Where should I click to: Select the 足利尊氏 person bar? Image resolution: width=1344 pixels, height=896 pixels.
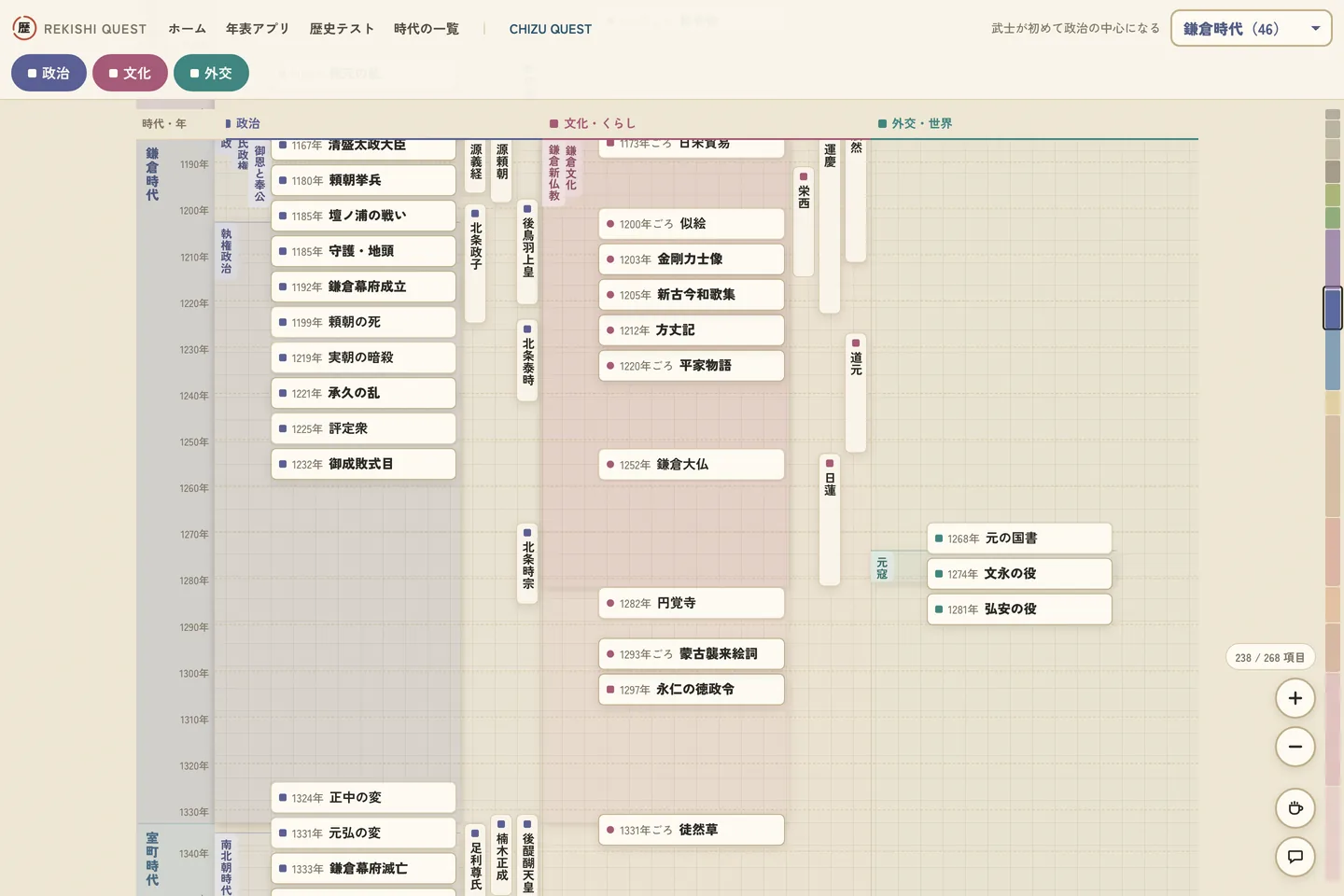[x=475, y=859]
